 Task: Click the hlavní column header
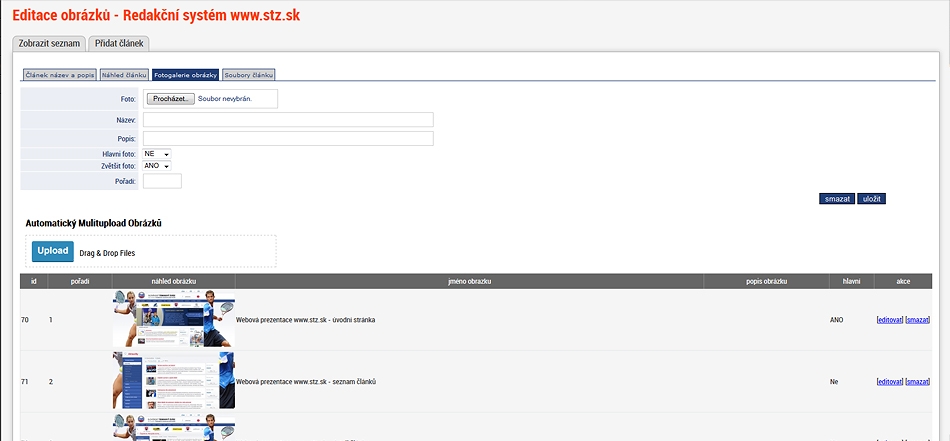(x=852, y=282)
